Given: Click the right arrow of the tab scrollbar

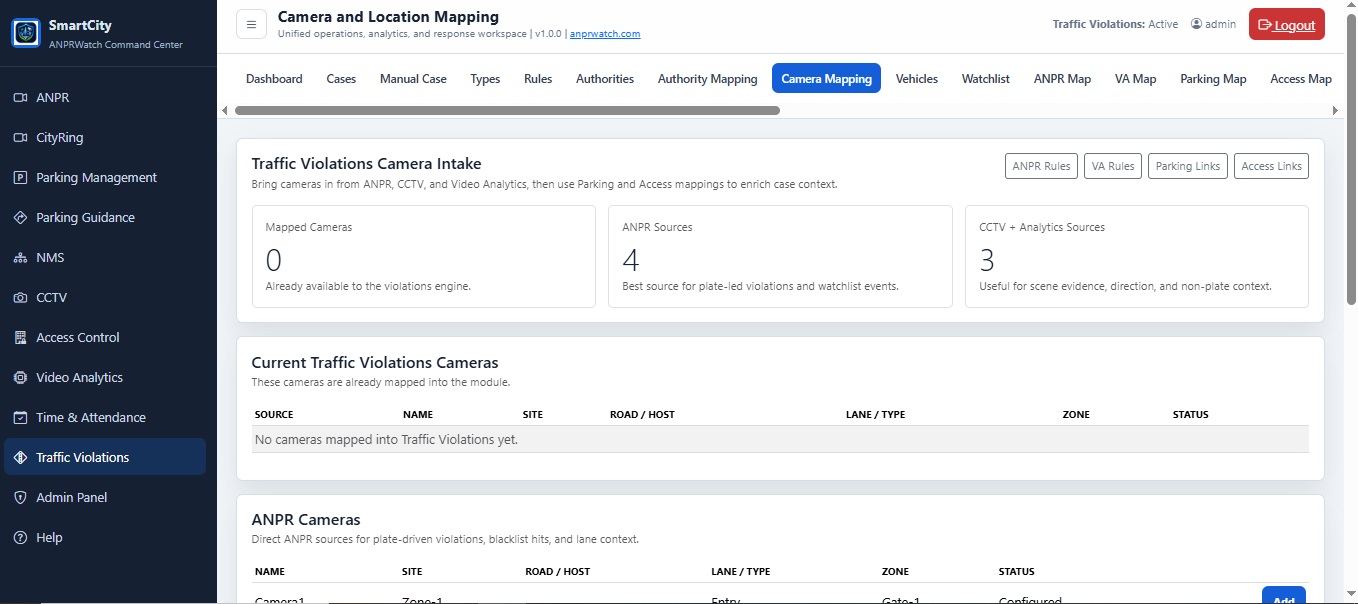Looking at the screenshot, I should [x=1335, y=111].
